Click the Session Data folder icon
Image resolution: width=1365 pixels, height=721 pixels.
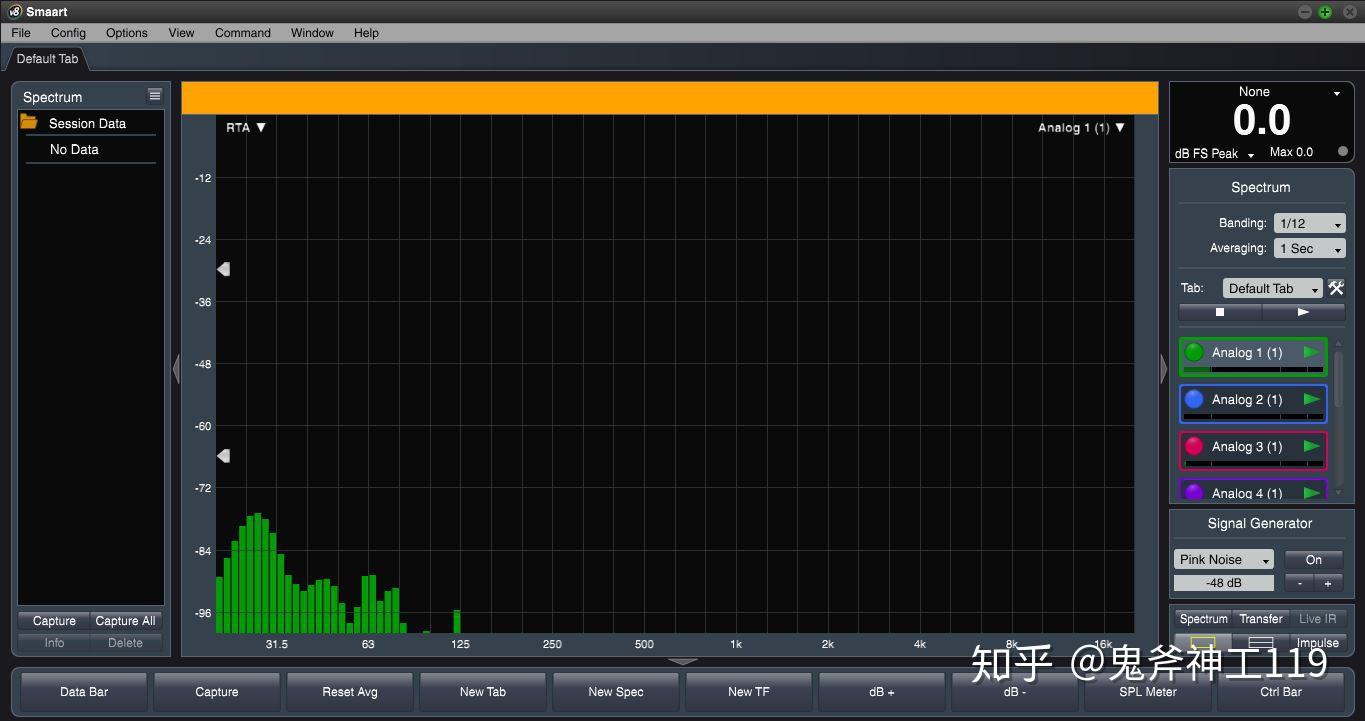click(x=29, y=123)
